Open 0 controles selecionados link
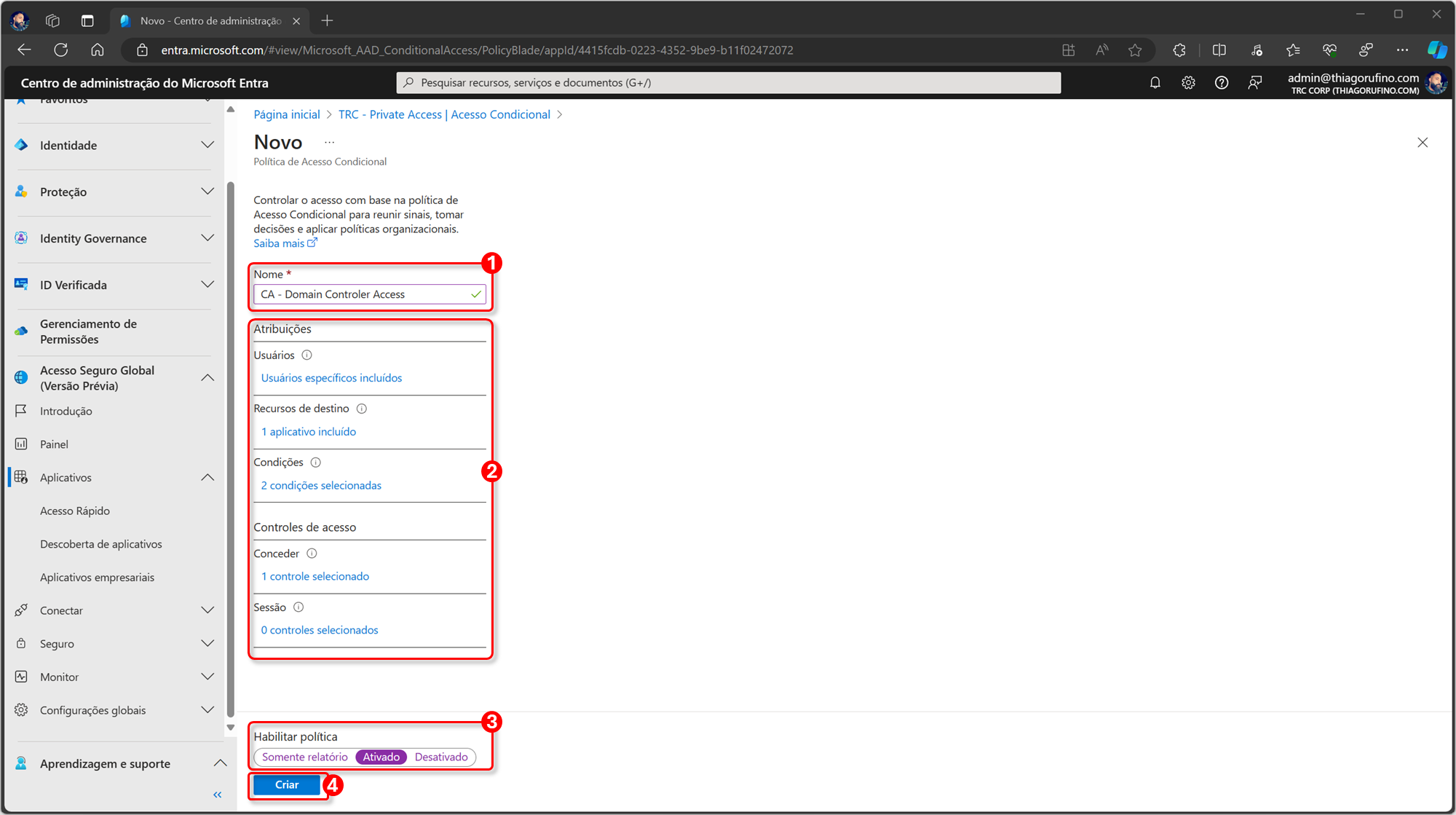This screenshot has width=1456, height=815. [x=320, y=631]
